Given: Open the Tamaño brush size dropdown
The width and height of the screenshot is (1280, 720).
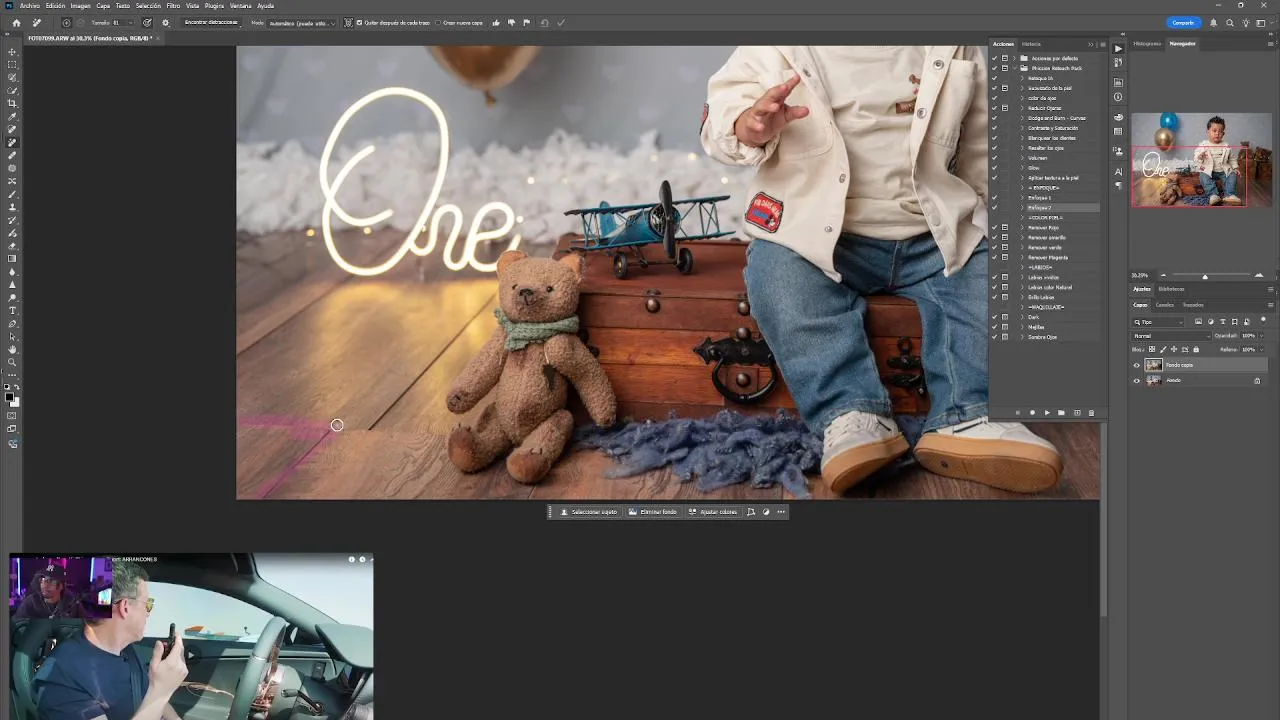Looking at the screenshot, I should [131, 22].
